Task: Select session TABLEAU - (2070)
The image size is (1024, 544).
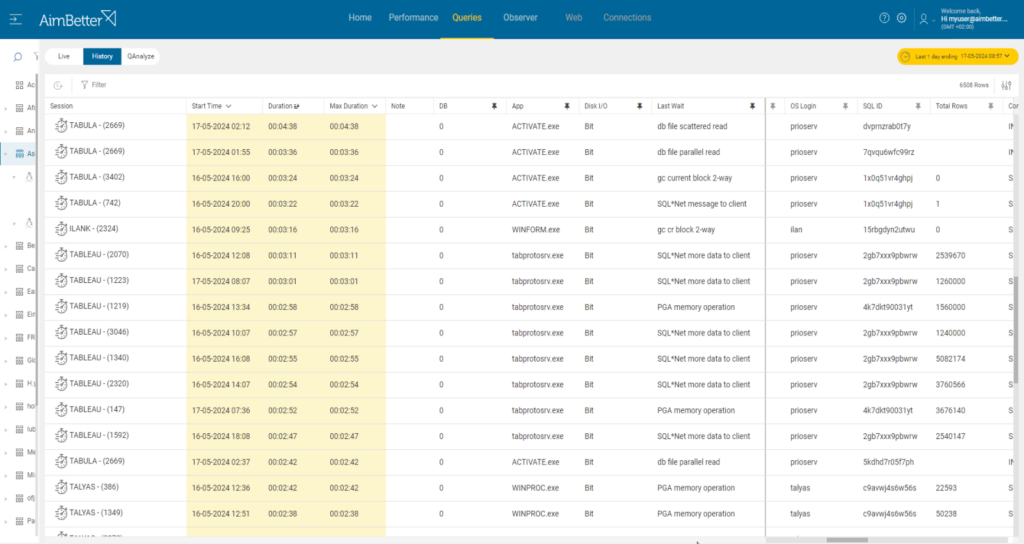Action: (99, 255)
